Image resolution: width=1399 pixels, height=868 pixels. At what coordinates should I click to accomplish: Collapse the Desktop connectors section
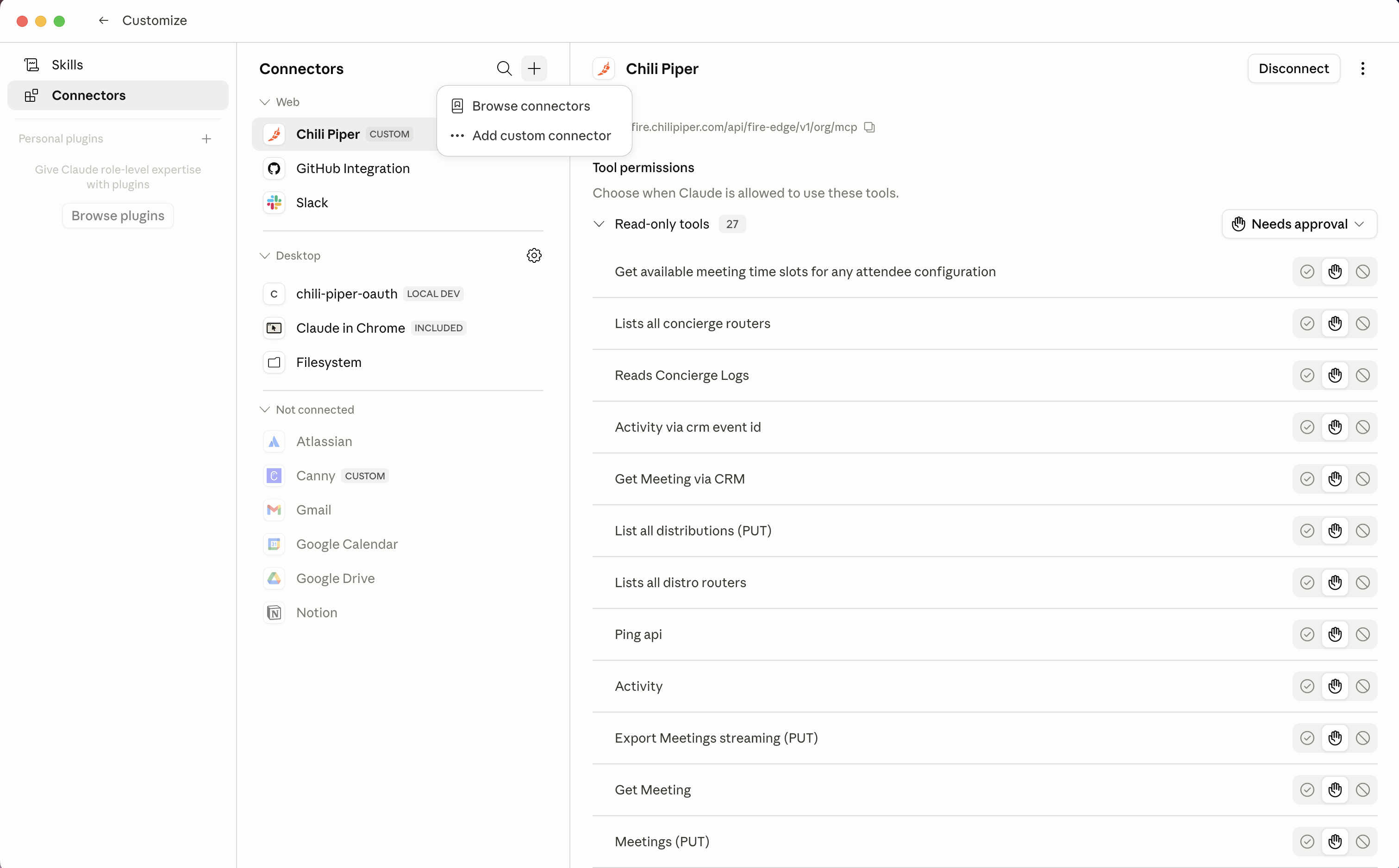pyautogui.click(x=265, y=255)
